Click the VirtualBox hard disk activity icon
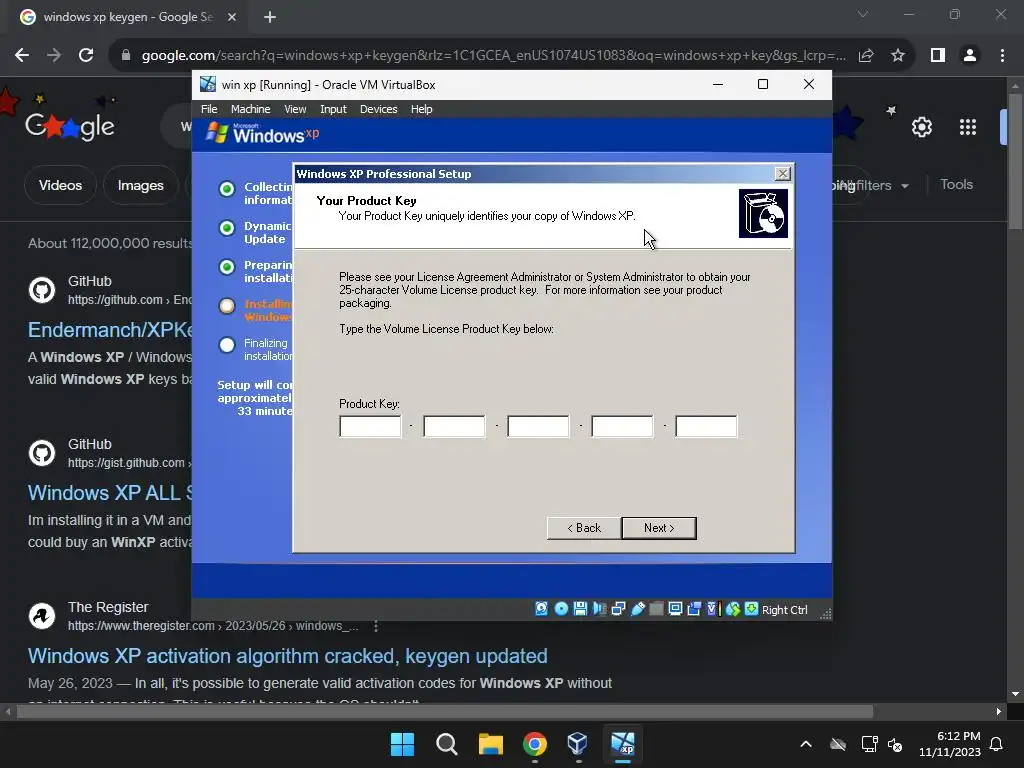Image resolution: width=1024 pixels, height=768 pixels. pos(541,609)
